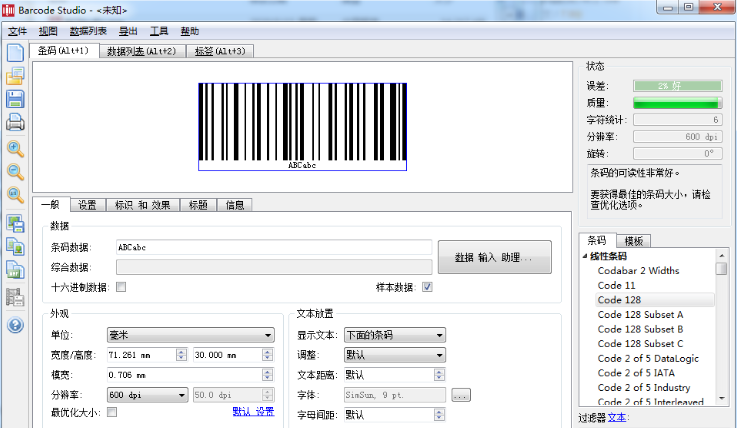
Task: Zoom in with the plus magnifier icon
Action: (15, 148)
